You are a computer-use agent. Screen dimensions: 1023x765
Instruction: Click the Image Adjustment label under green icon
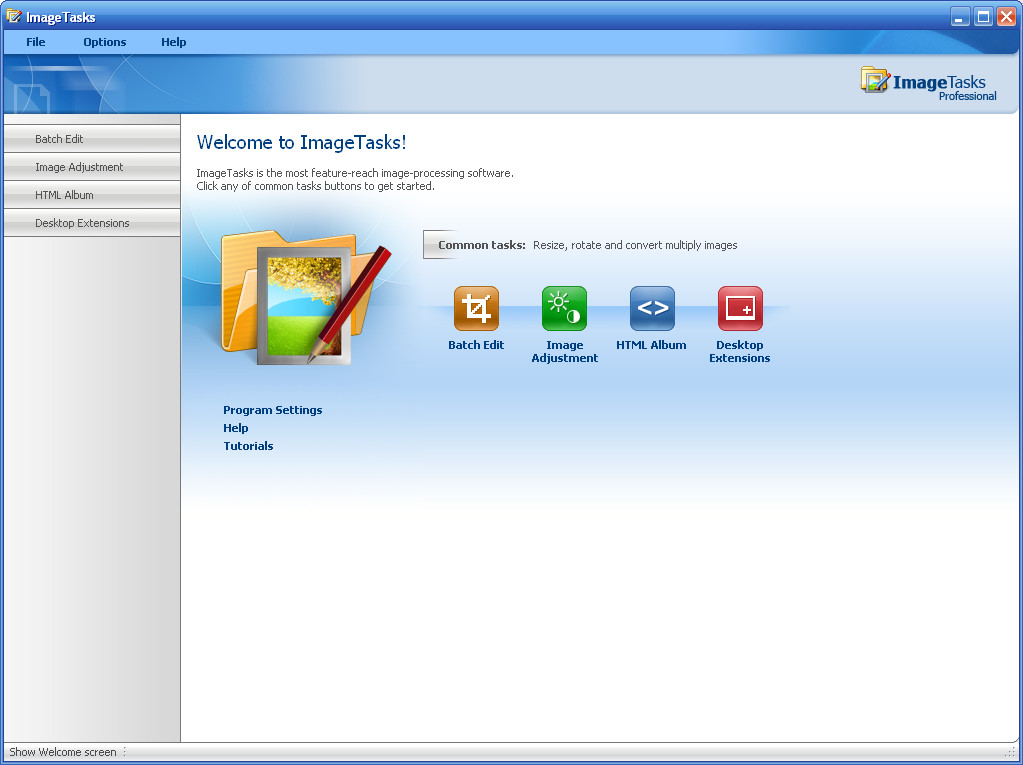click(x=564, y=352)
